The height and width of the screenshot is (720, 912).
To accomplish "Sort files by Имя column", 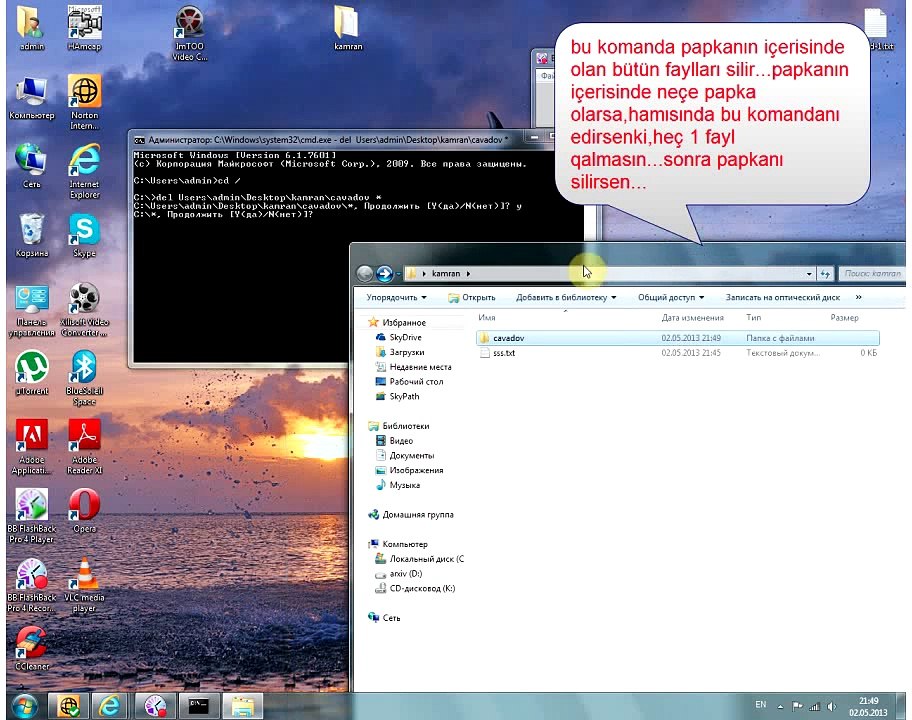I will [487, 318].
